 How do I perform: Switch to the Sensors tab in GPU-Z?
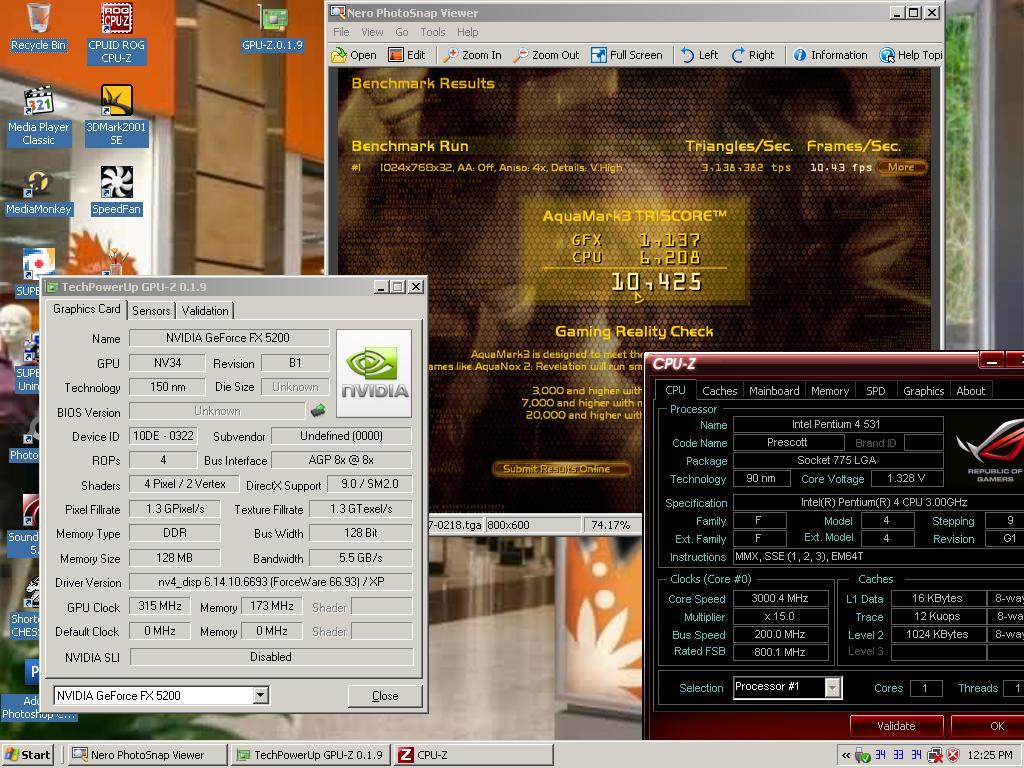(151, 311)
